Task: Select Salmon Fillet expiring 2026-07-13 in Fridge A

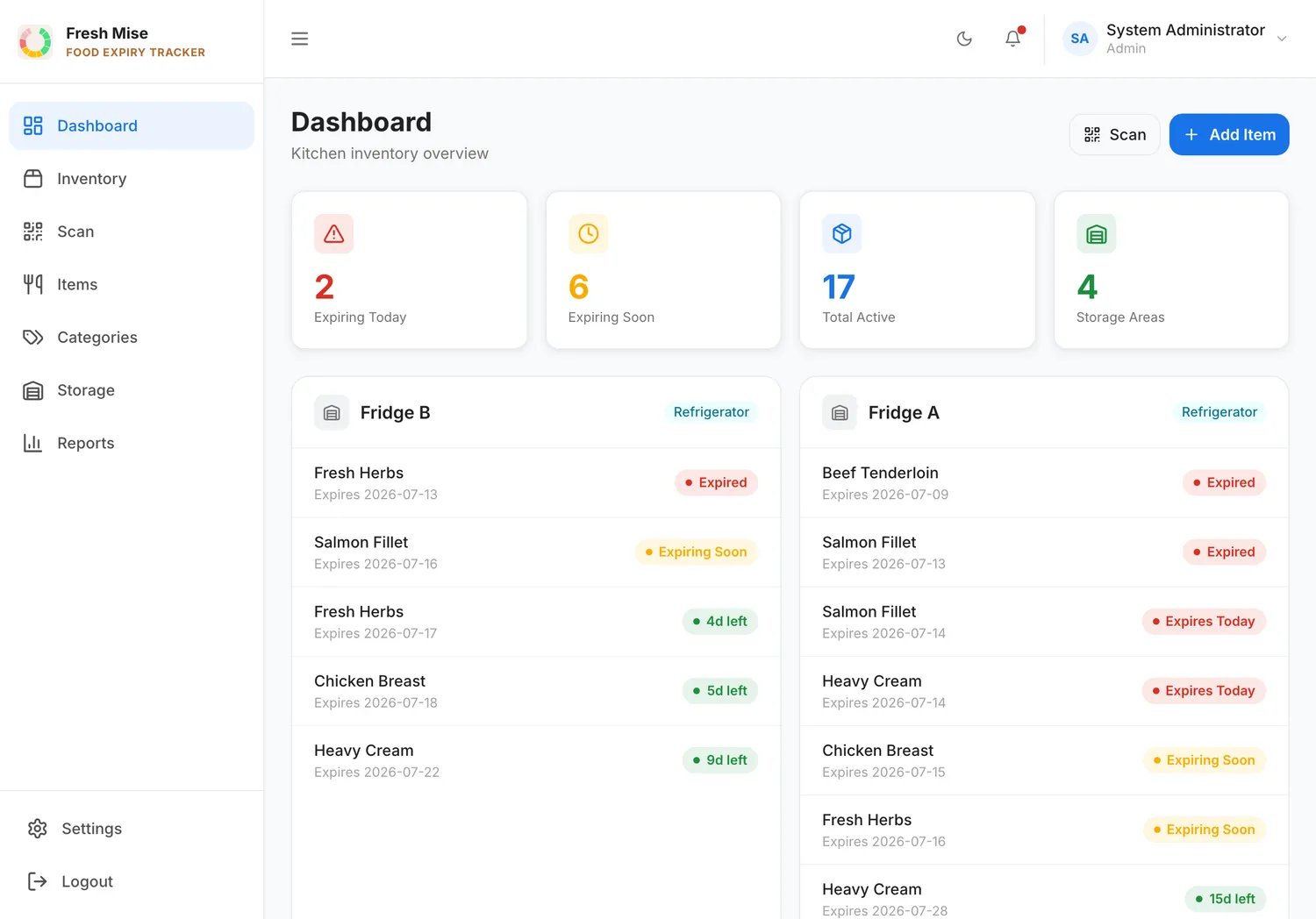Action: click(x=1044, y=552)
